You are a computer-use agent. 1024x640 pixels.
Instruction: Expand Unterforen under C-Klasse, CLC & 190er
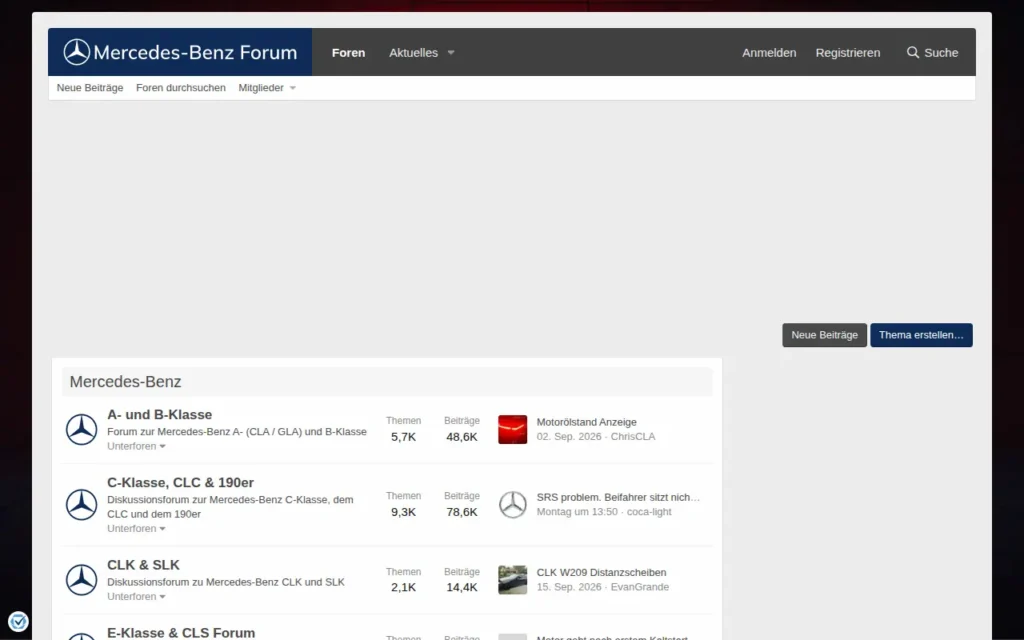pos(136,528)
